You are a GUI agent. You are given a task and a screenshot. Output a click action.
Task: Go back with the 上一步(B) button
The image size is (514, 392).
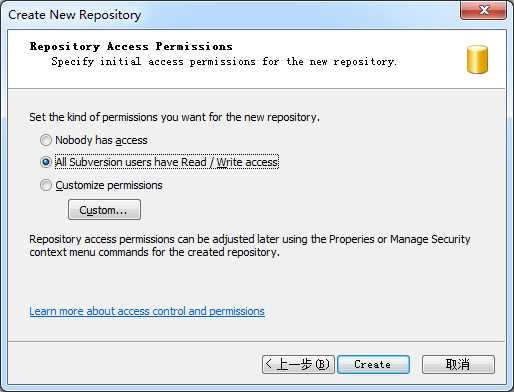[x=298, y=364]
